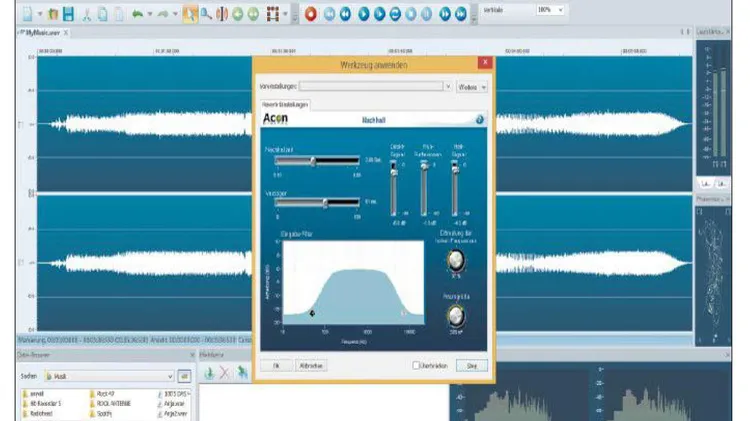The image size is (750, 421).
Task: Open the Voreinstellungen presets combo box
Action: click(375, 87)
